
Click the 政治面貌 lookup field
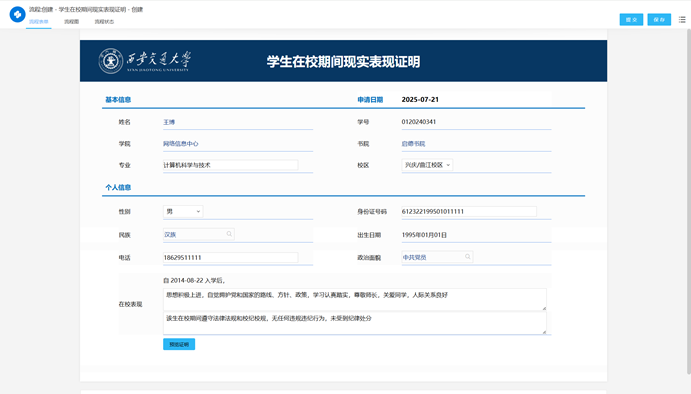click(437, 257)
